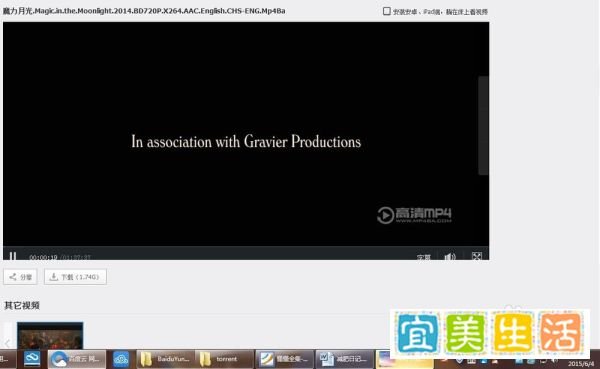Click the 其它视频 section heading
This screenshot has height=369, width=600.
[x=22, y=305]
